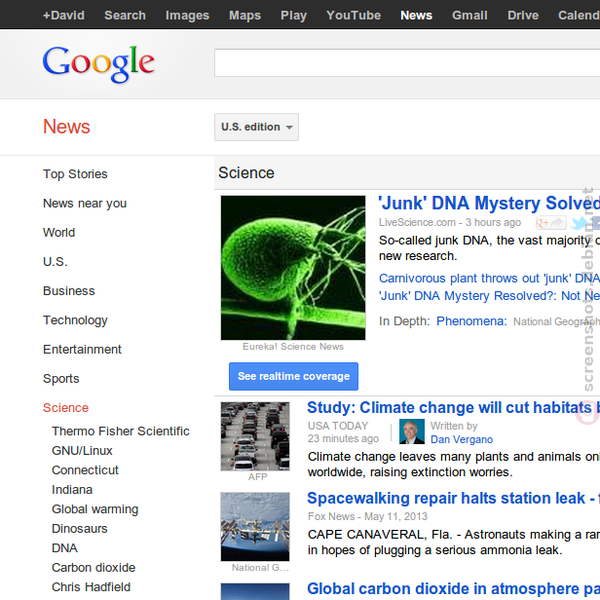Open Play in the top bar
The height and width of the screenshot is (600, 600).
[x=293, y=15]
